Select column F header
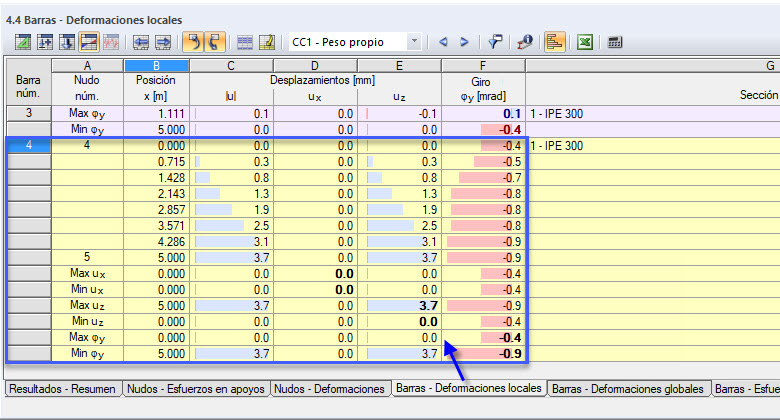Viewport: 780px width, 420px height. pos(483,66)
